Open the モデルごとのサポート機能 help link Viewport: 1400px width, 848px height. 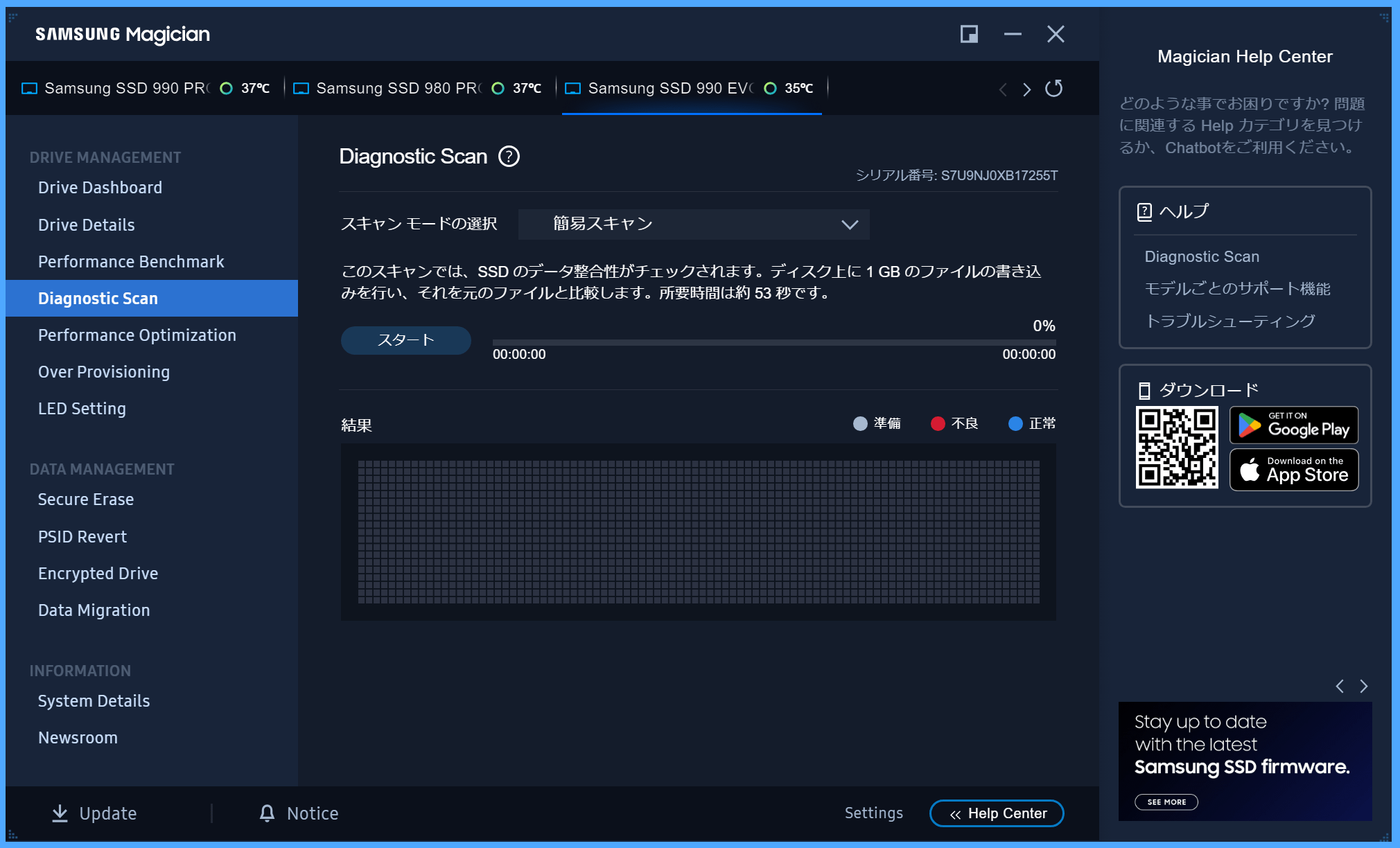(x=1237, y=289)
